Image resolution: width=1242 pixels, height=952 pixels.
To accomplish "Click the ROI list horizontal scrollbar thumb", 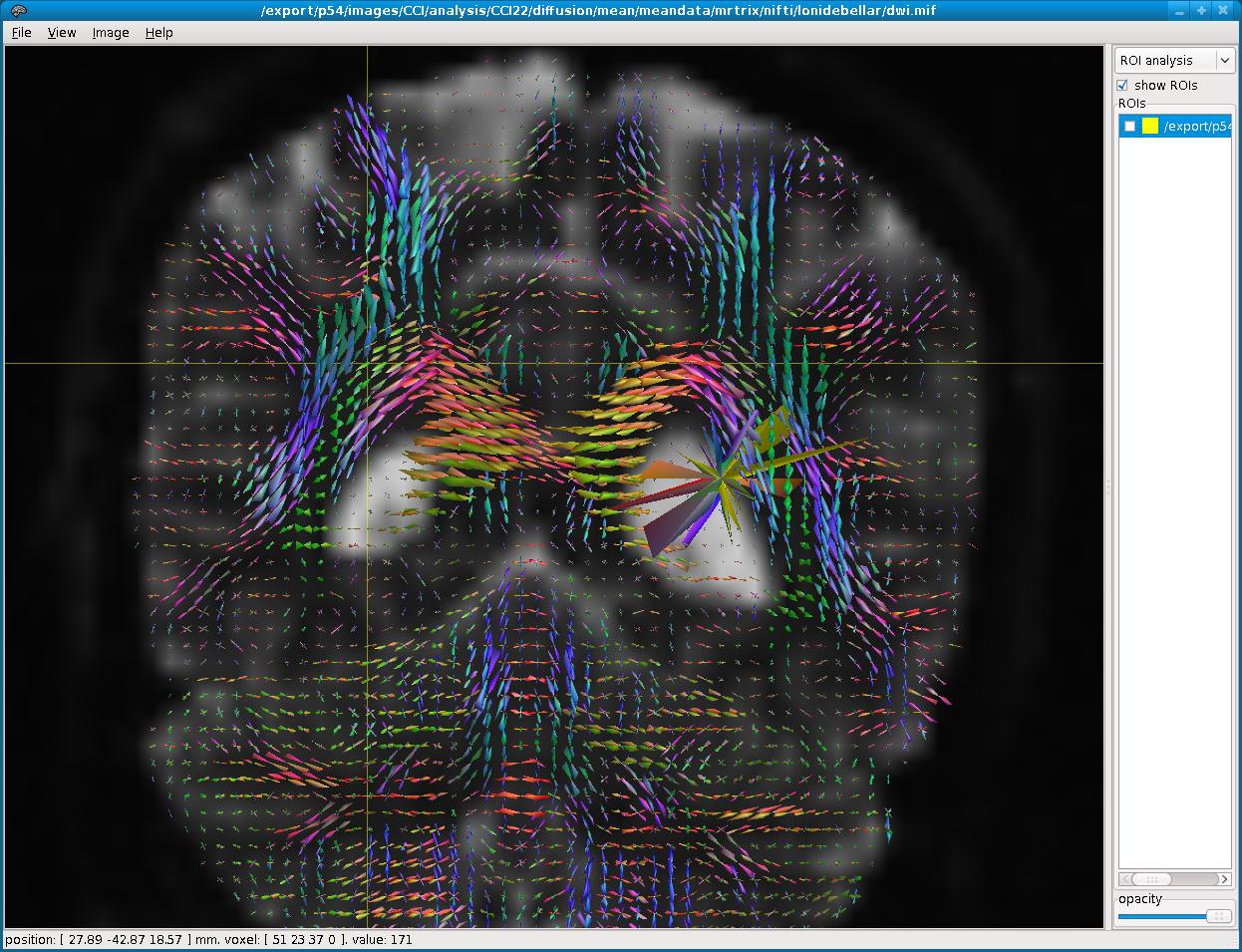I will 1152,879.
